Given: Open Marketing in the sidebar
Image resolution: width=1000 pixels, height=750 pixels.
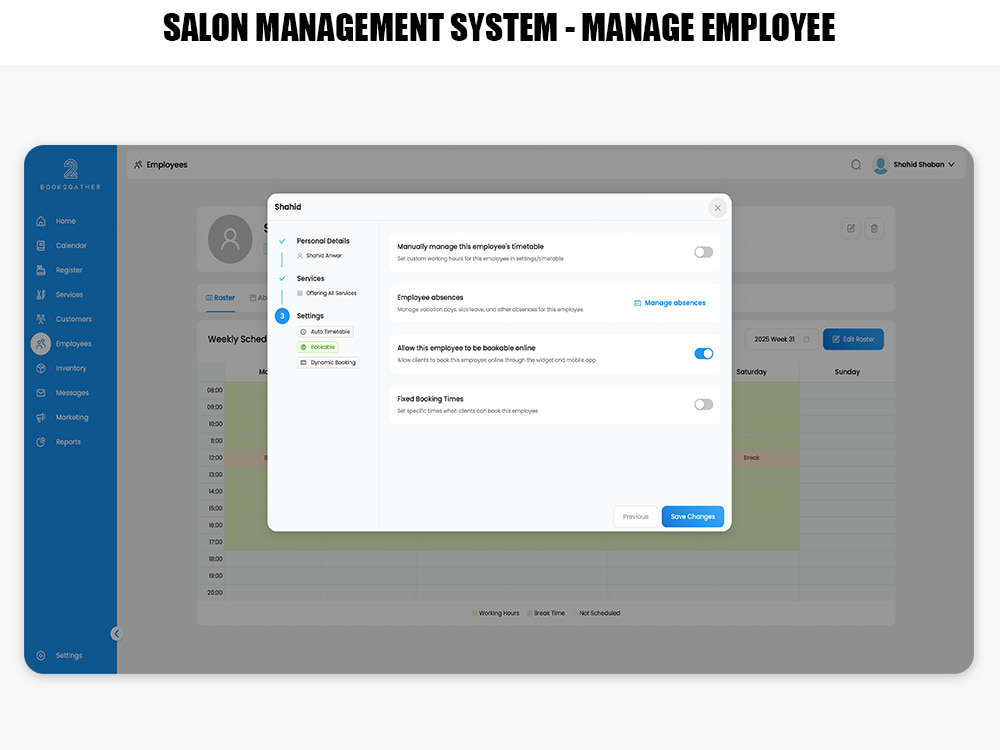Looking at the screenshot, I should [x=71, y=417].
